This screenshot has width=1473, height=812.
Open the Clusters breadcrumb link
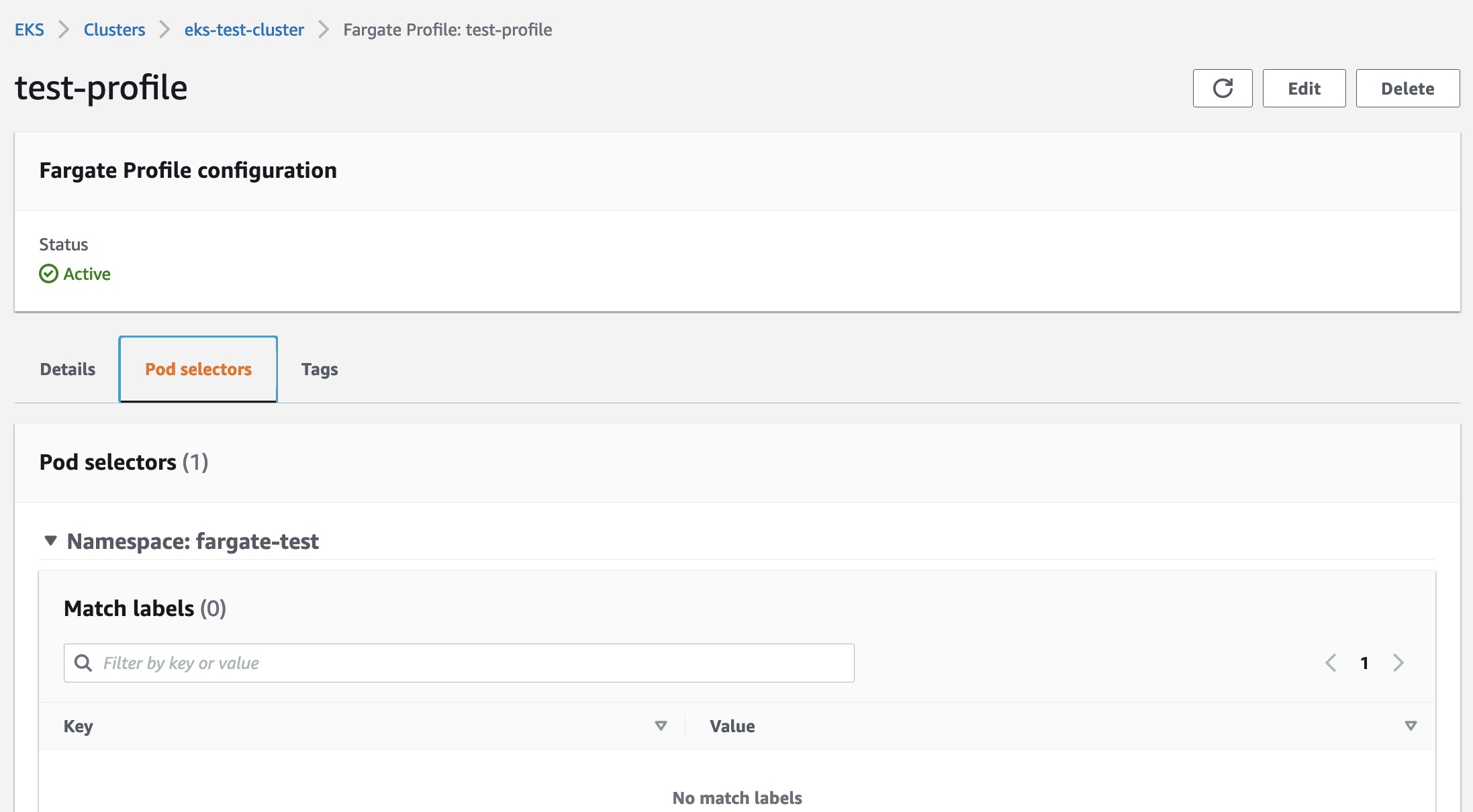(114, 30)
